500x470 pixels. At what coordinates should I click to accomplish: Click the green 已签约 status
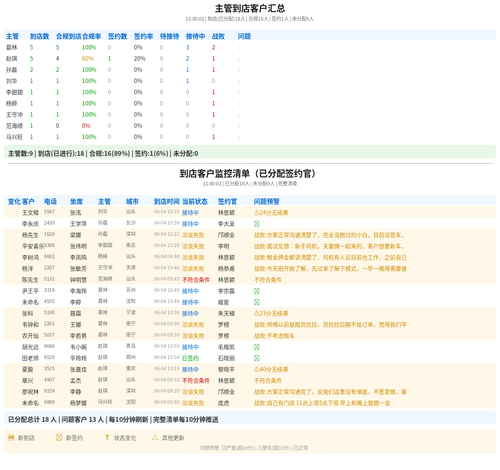pyautogui.click(x=190, y=358)
